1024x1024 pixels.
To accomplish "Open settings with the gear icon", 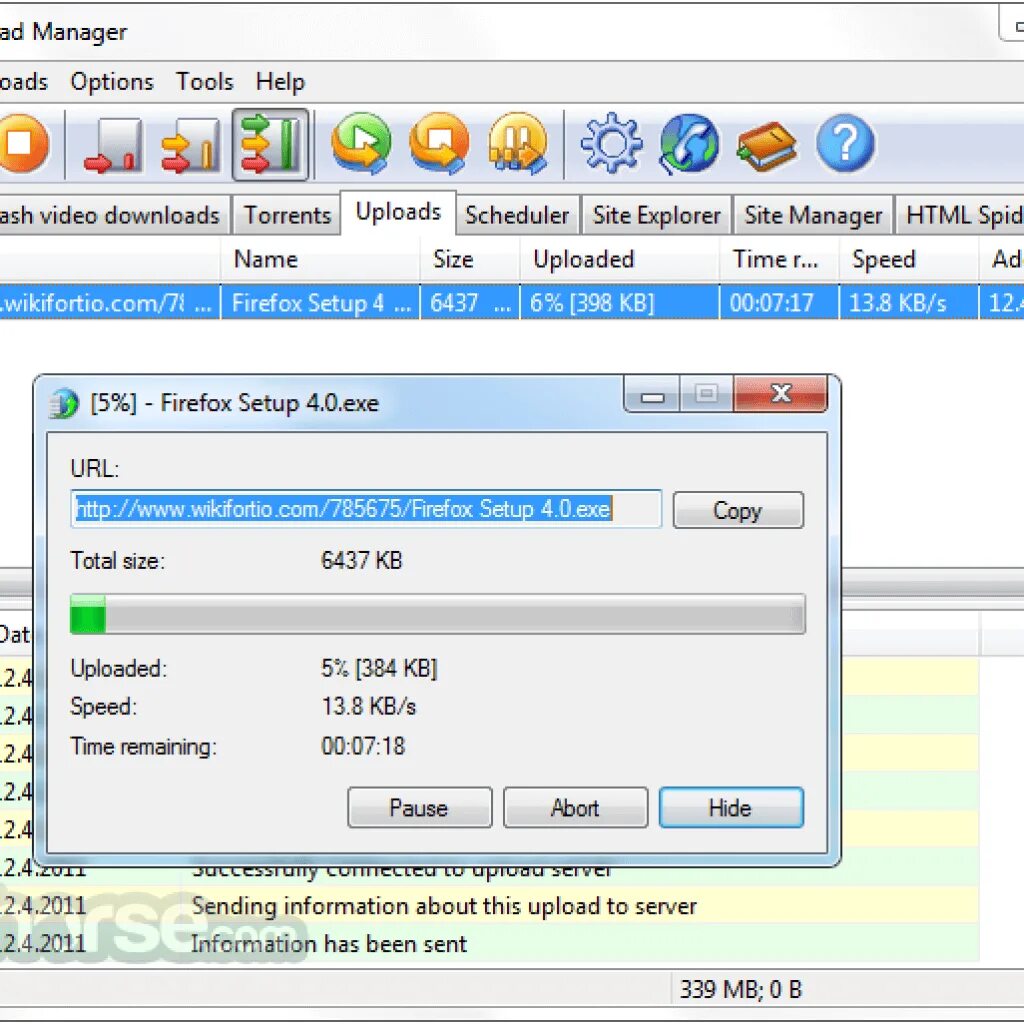I will click(x=611, y=144).
